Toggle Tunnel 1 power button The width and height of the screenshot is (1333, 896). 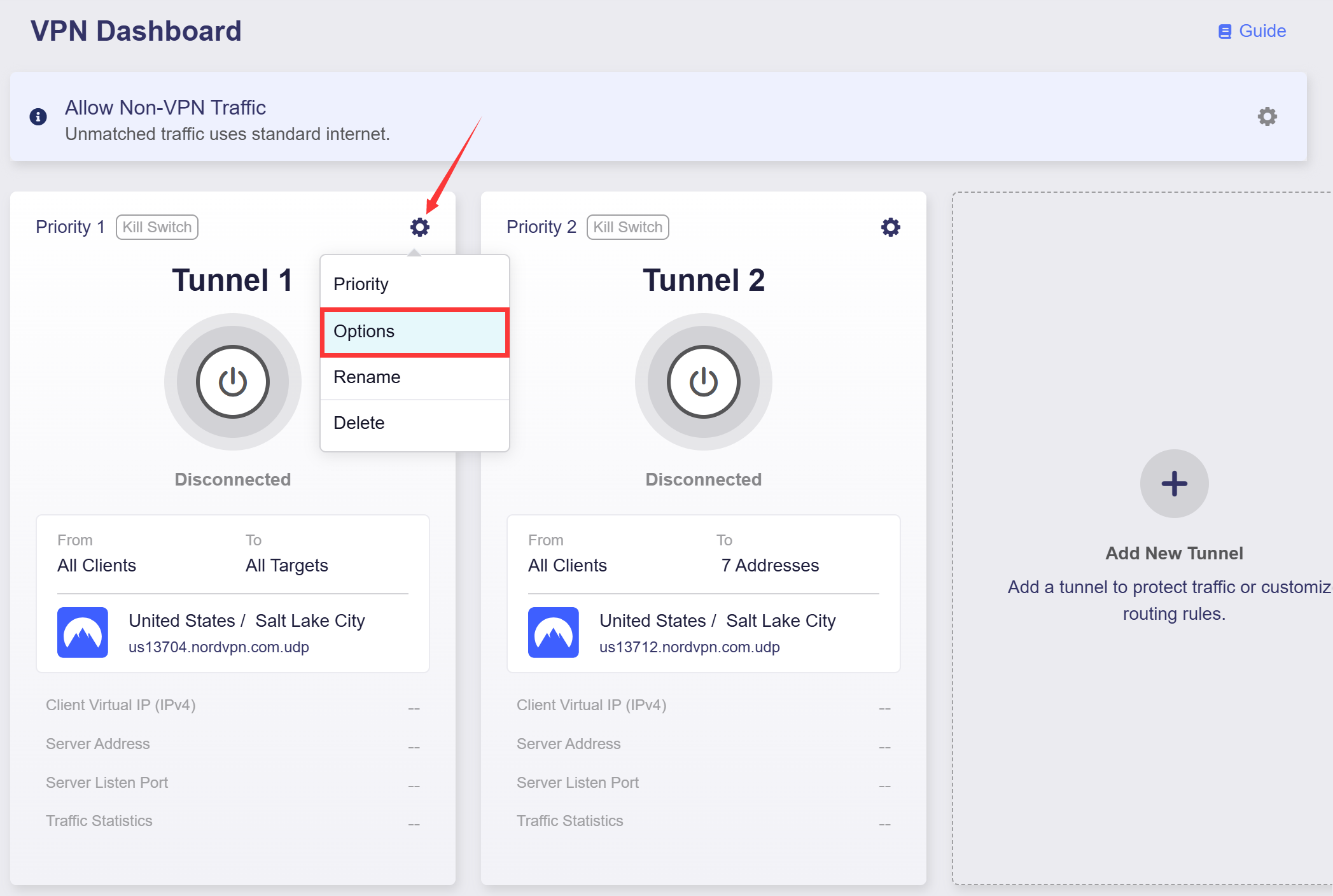pos(233,382)
